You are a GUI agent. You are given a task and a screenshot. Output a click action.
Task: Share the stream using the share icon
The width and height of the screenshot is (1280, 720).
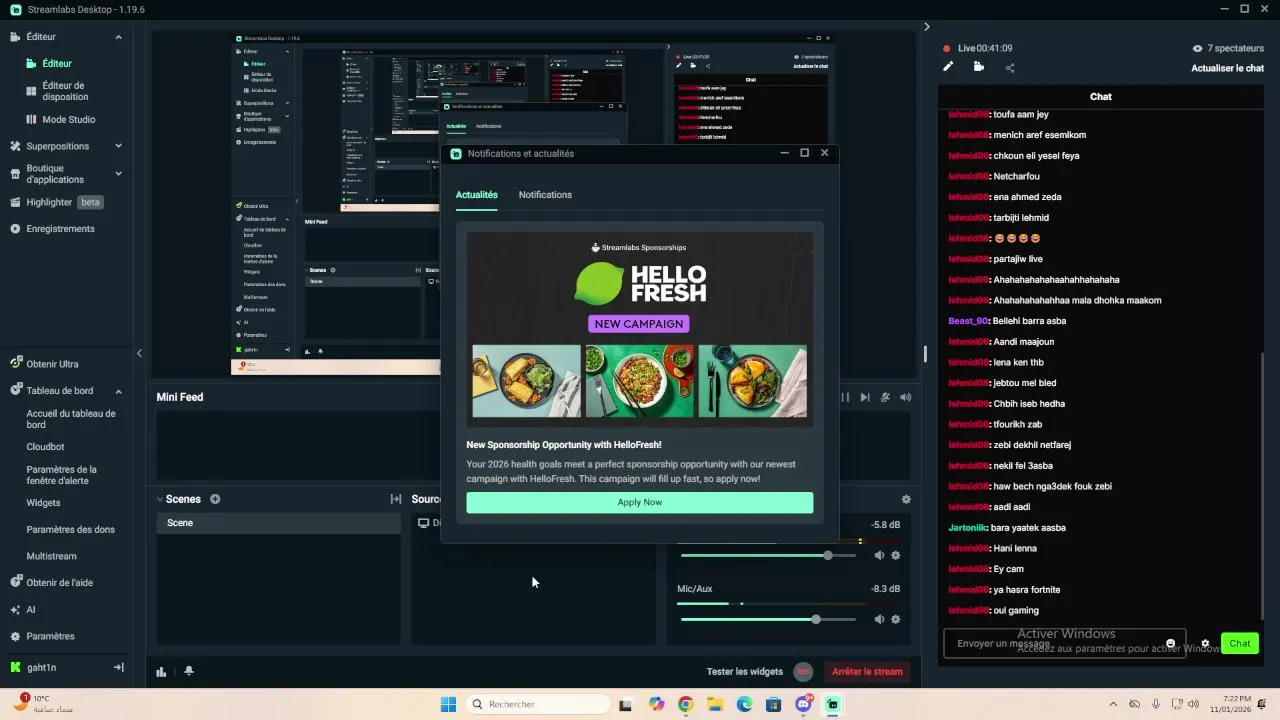coord(1010,68)
